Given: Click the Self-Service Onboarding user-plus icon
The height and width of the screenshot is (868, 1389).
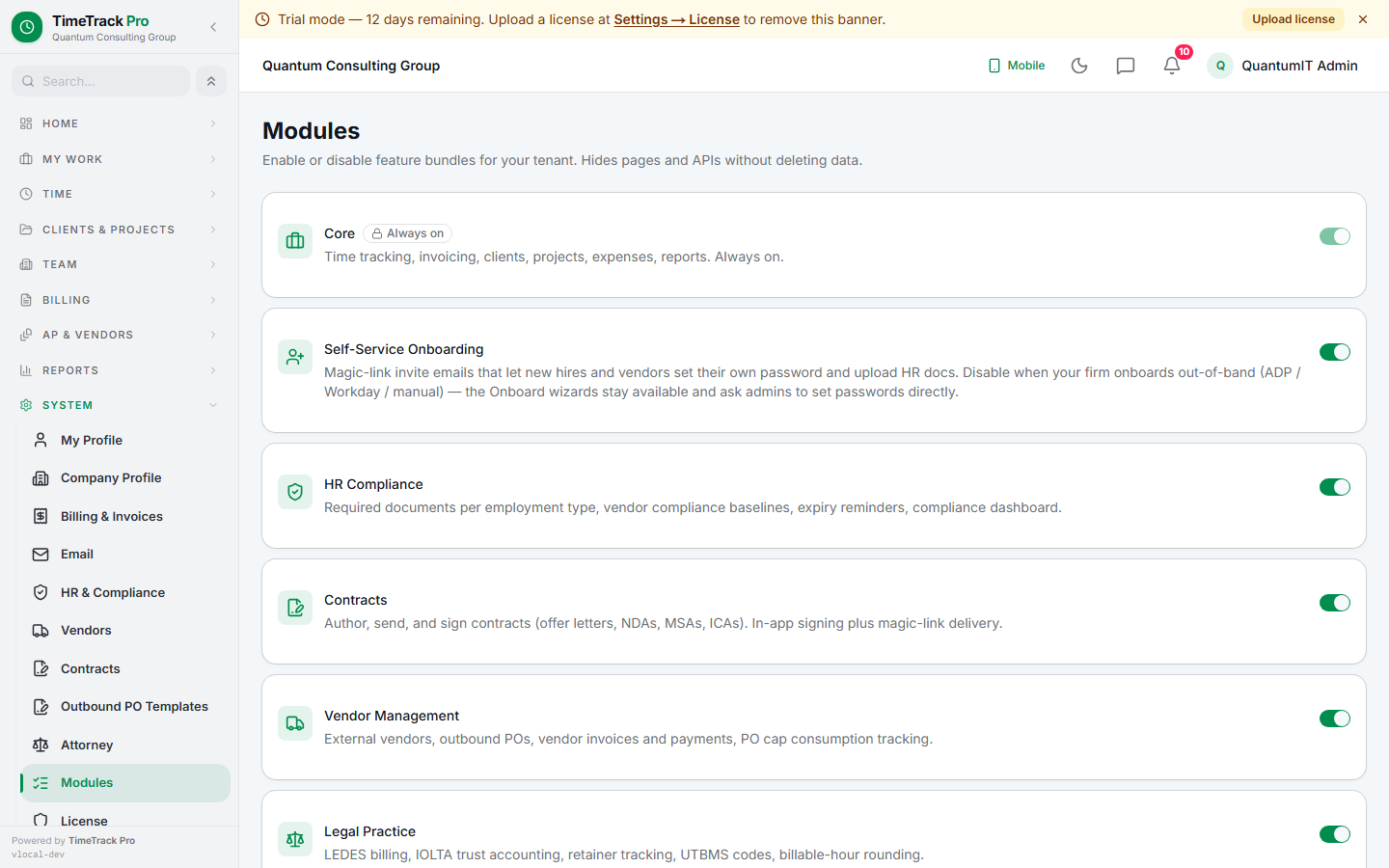Looking at the screenshot, I should [x=295, y=357].
